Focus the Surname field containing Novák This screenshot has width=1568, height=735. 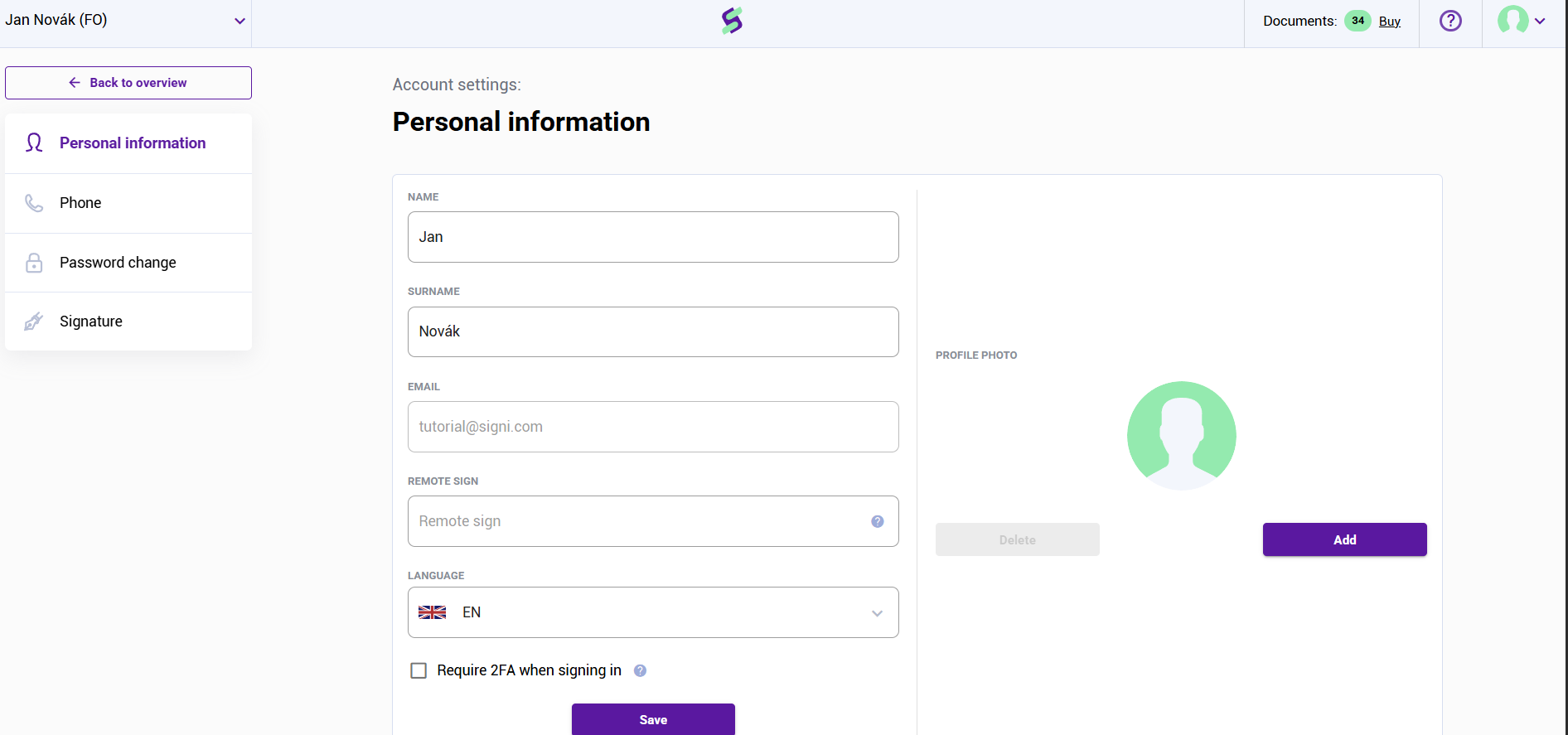point(653,331)
